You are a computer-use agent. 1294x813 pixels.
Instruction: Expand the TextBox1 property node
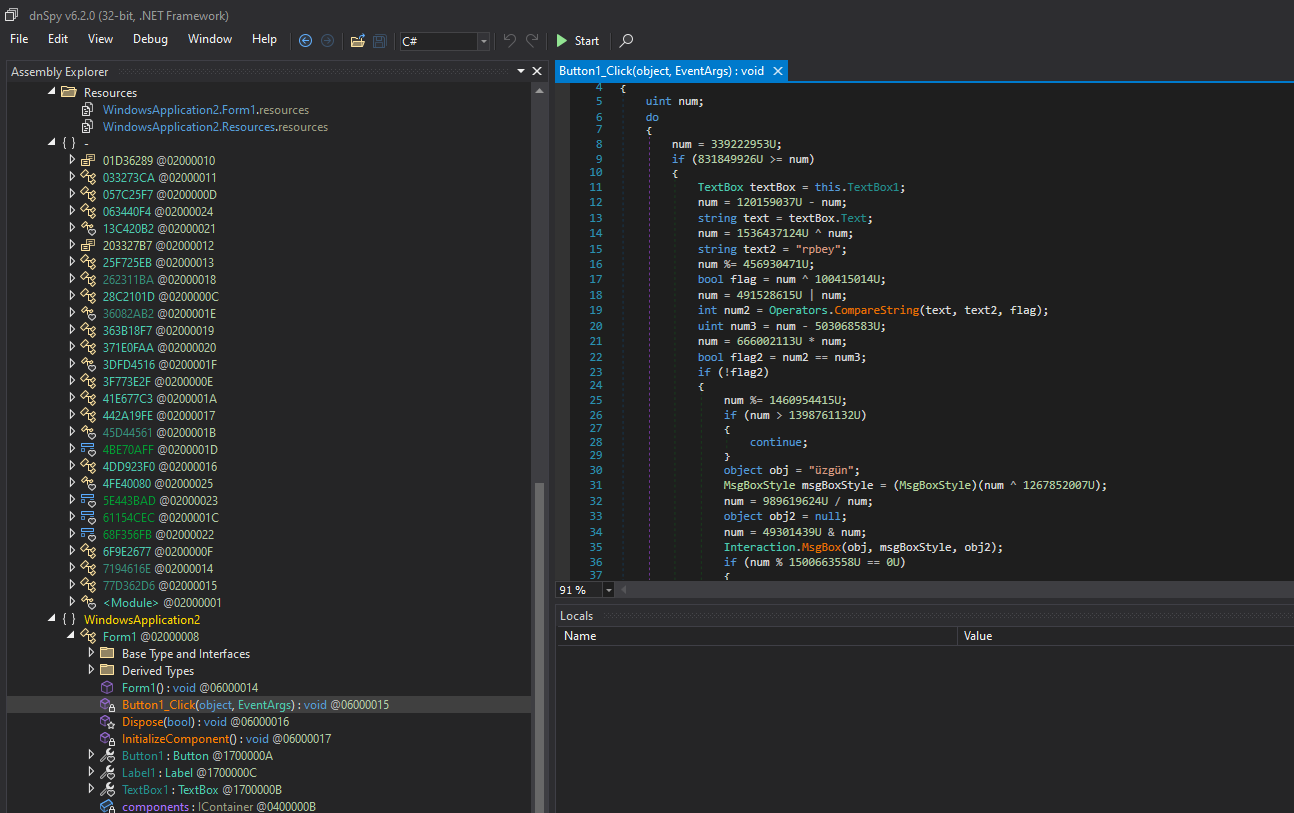click(91, 789)
